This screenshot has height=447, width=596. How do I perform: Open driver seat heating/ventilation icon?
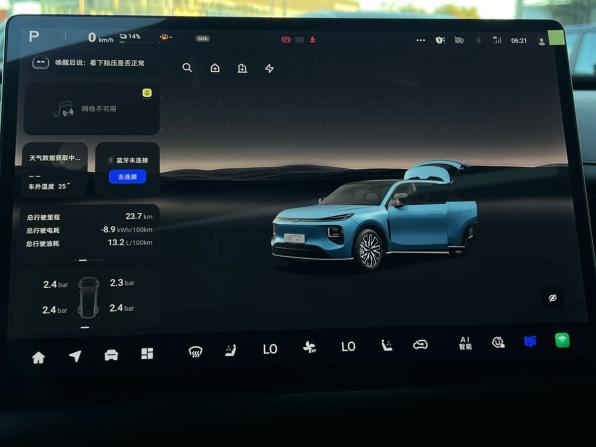coord(231,350)
